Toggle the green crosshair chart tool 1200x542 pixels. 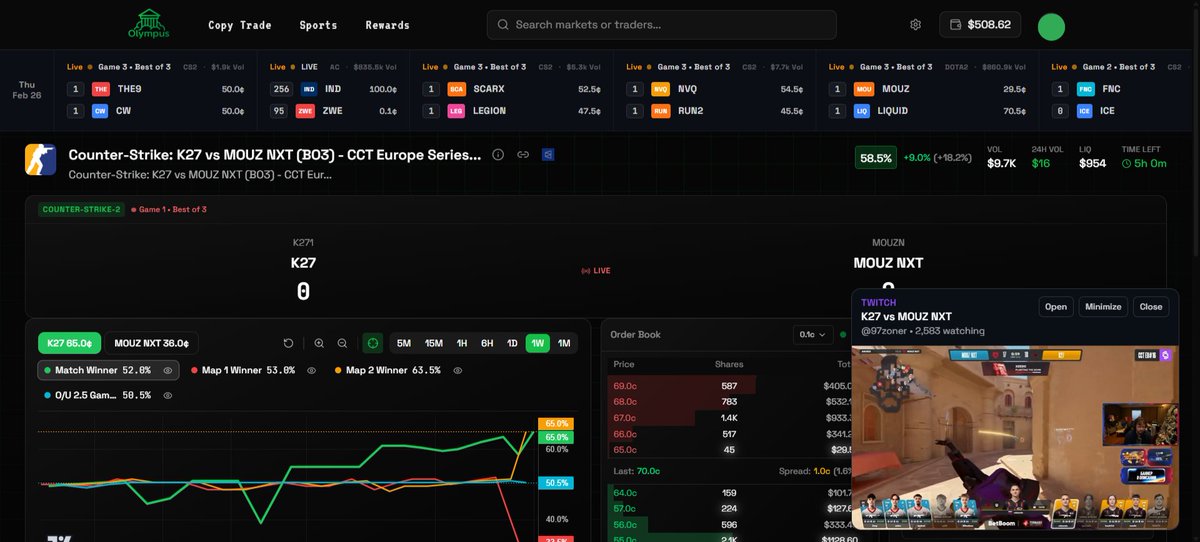[x=373, y=343]
